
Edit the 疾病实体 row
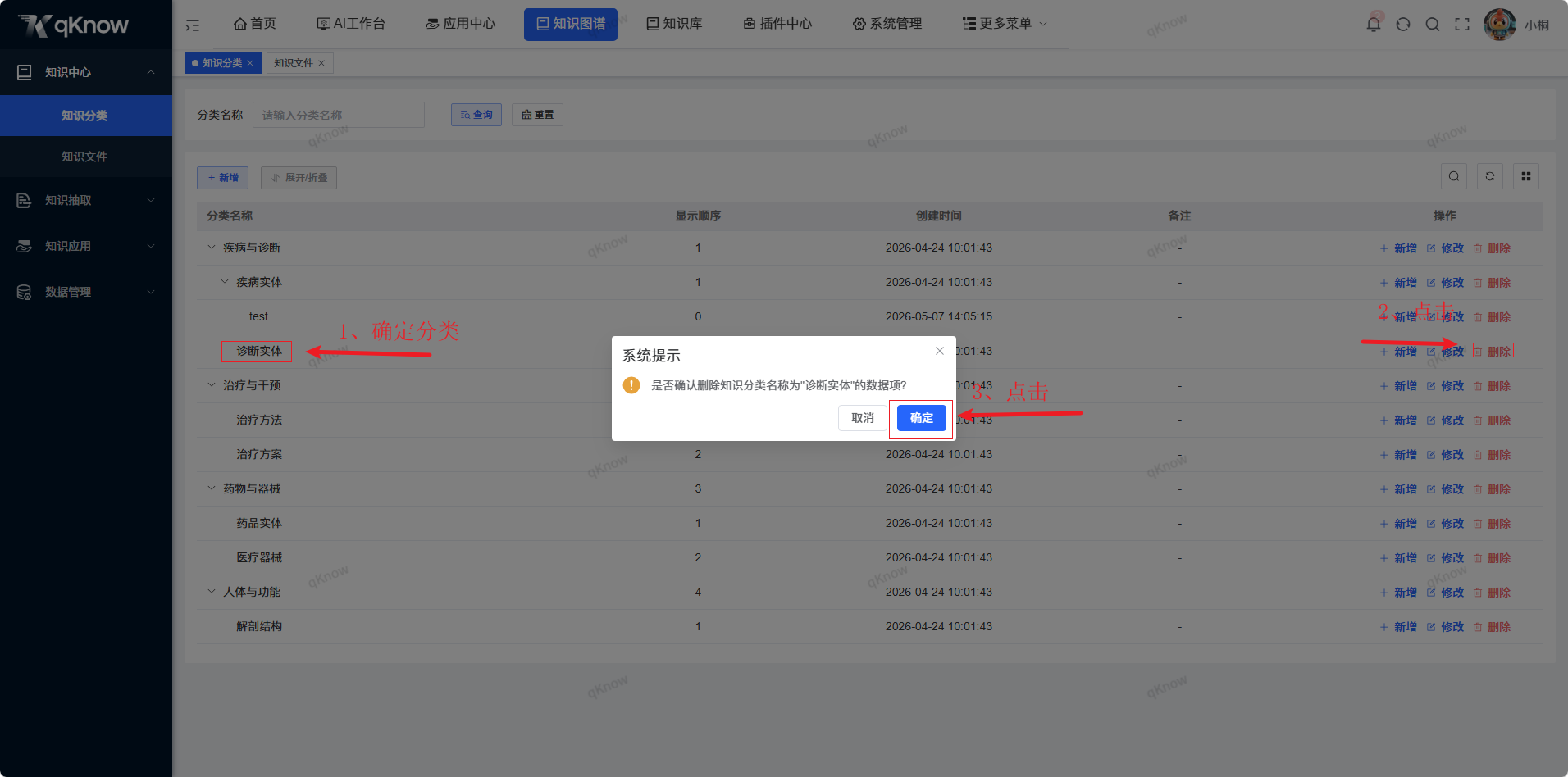point(1445,283)
